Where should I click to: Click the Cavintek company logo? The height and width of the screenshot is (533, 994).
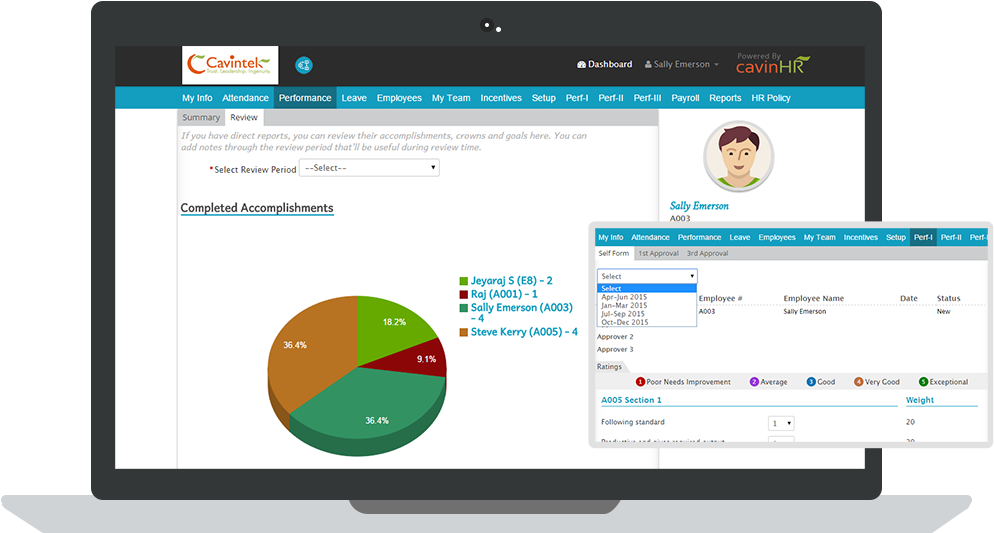[x=230, y=65]
